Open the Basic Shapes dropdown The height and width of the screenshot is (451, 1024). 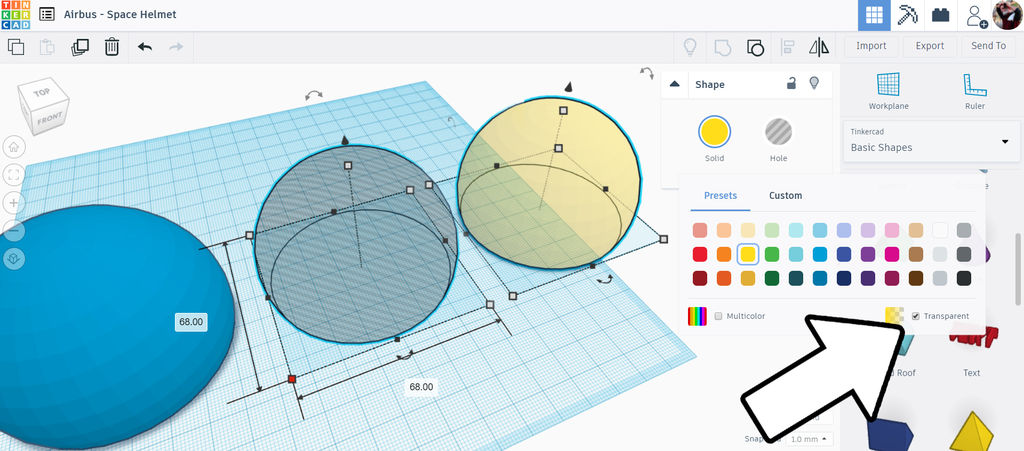(x=931, y=141)
